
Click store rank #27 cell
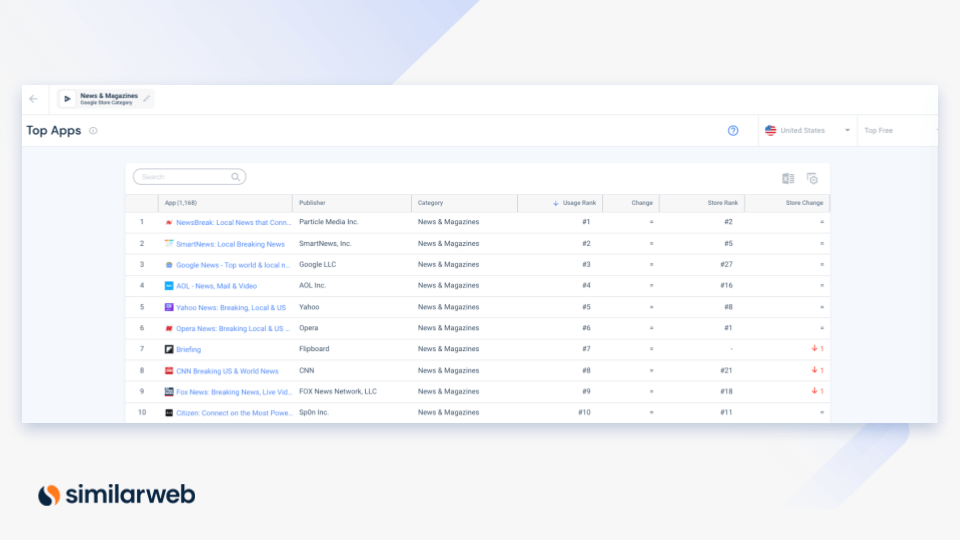coord(726,264)
